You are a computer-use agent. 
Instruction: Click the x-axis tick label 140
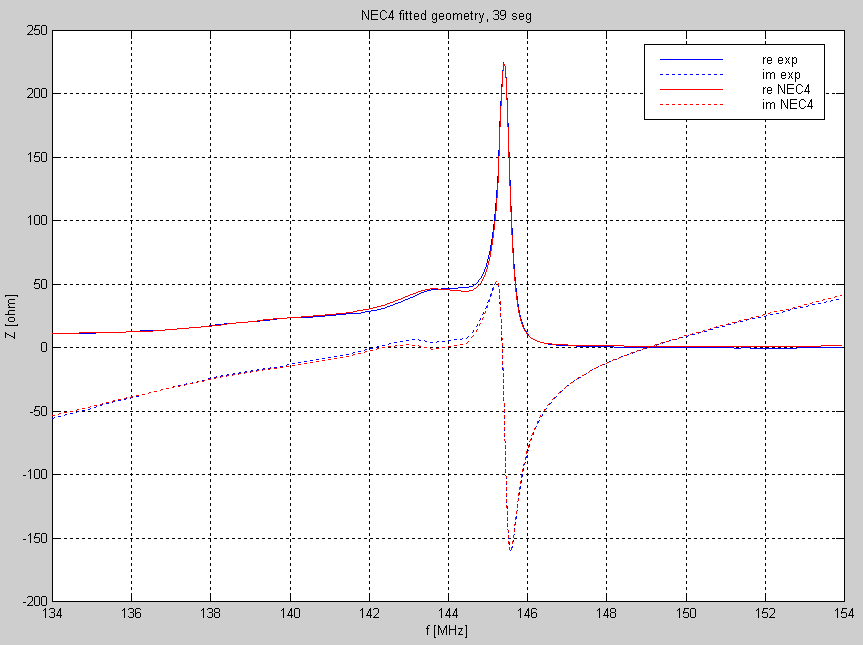point(290,613)
